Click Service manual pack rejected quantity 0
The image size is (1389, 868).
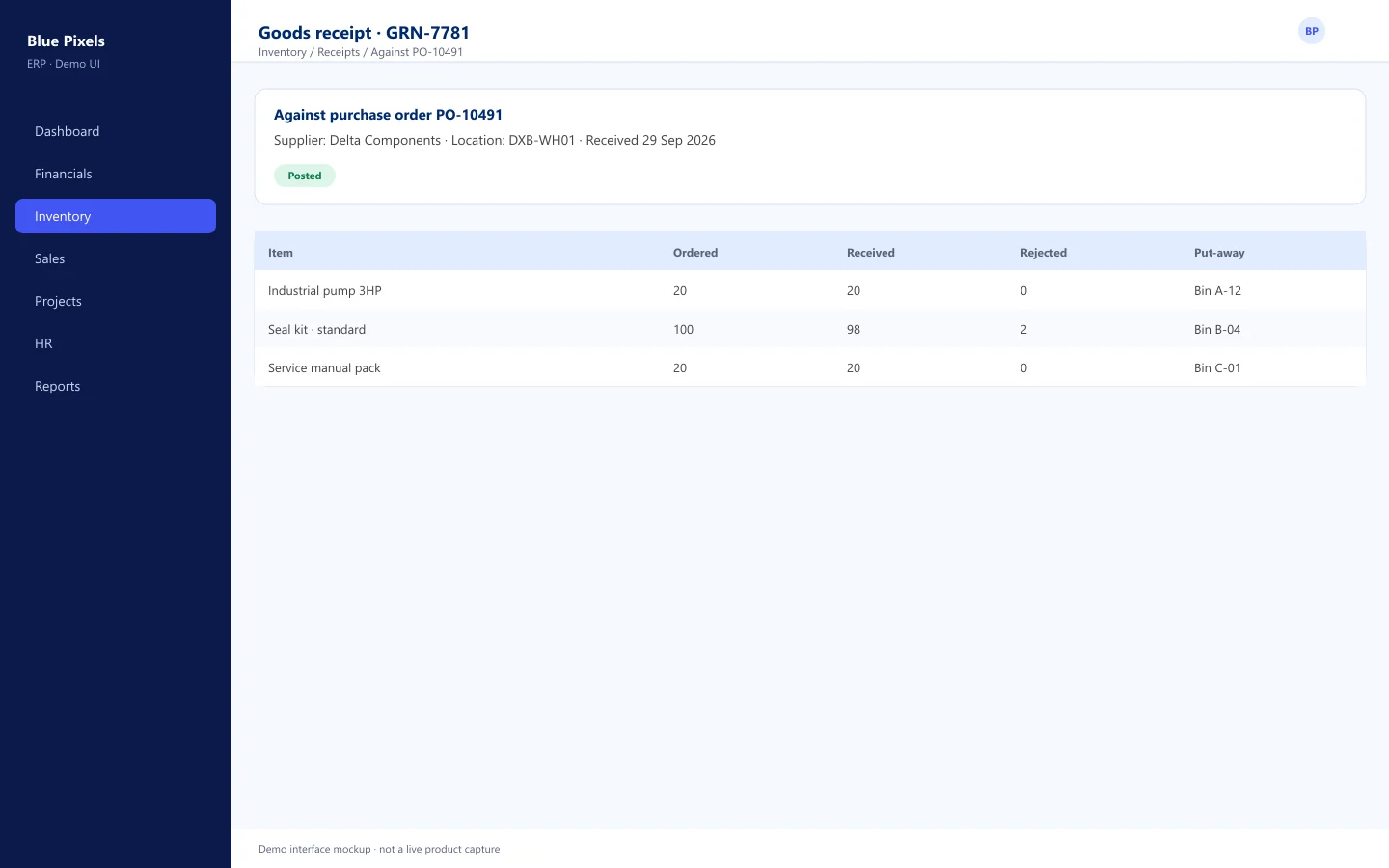pos(1024,367)
